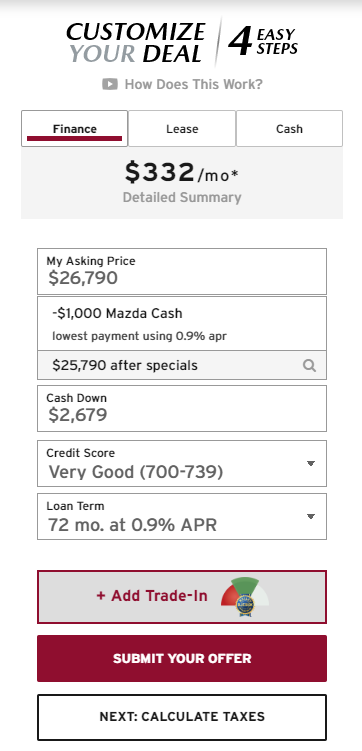Click the Kelley Blue Book gauge icon
This screenshot has height=751, width=362.
[x=245, y=597]
